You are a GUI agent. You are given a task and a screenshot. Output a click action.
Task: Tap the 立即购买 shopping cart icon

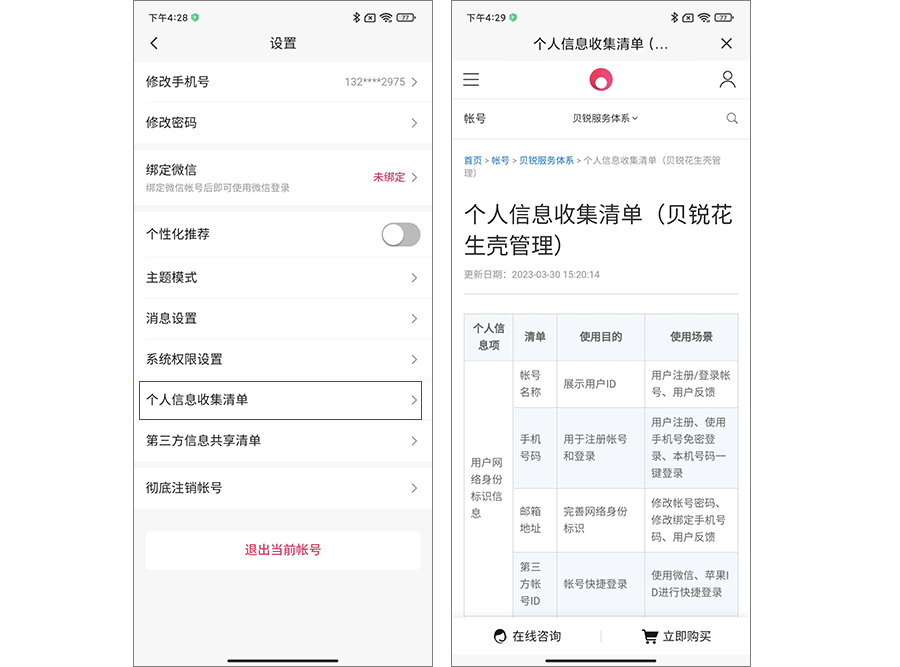(650, 636)
